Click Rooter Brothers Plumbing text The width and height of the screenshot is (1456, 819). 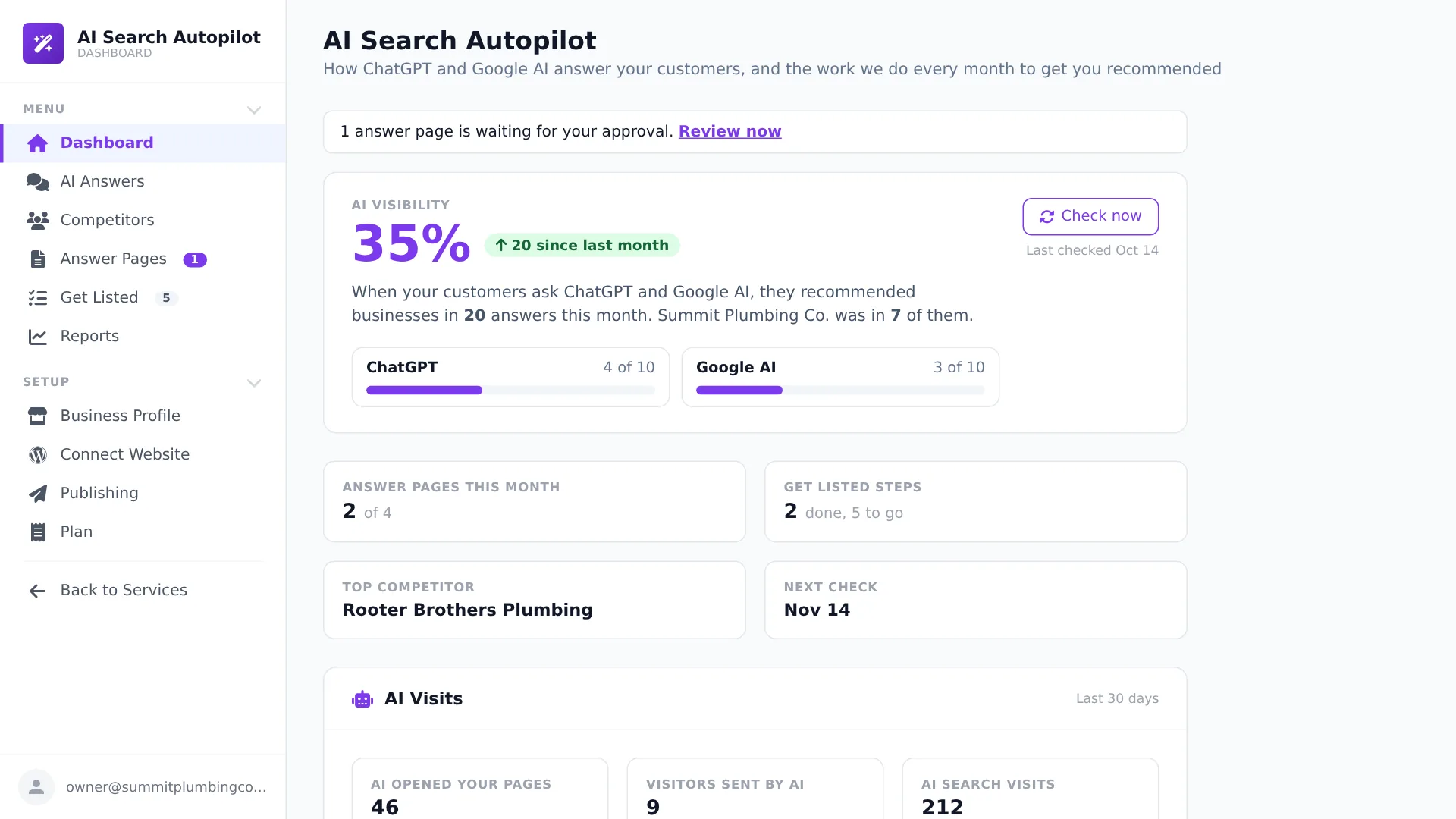click(467, 610)
